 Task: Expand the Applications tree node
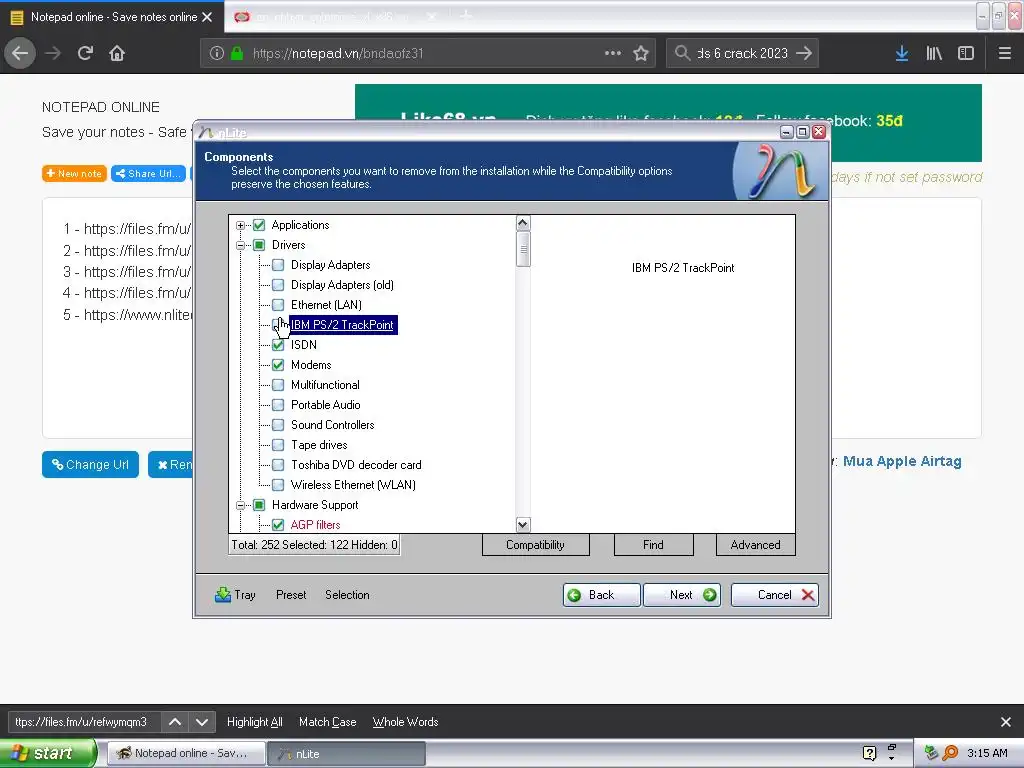pos(240,225)
